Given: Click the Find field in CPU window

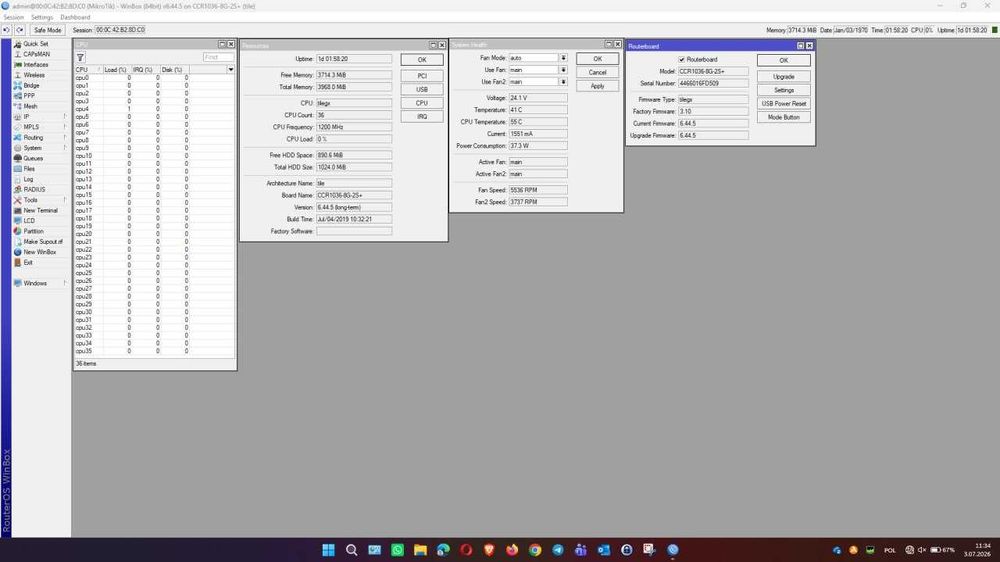Looking at the screenshot, I should pyautogui.click(x=218, y=57).
